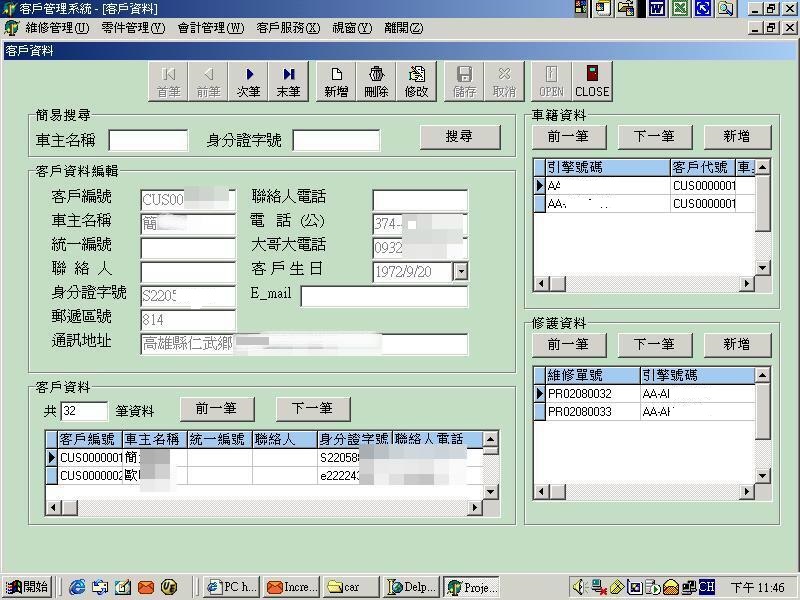Image resolution: width=800 pixels, height=600 pixels.
Task: Launch Word from the Office shortcut bar
Action: click(x=657, y=8)
